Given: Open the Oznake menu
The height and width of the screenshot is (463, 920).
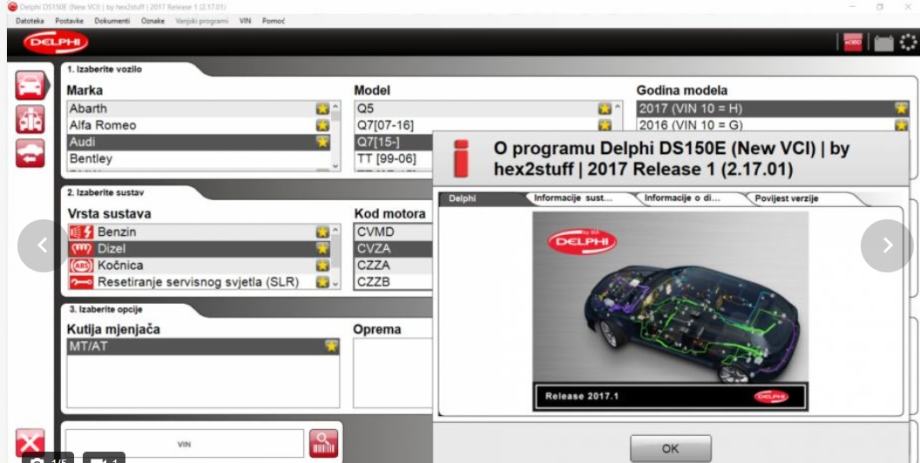Looking at the screenshot, I should click(153, 21).
